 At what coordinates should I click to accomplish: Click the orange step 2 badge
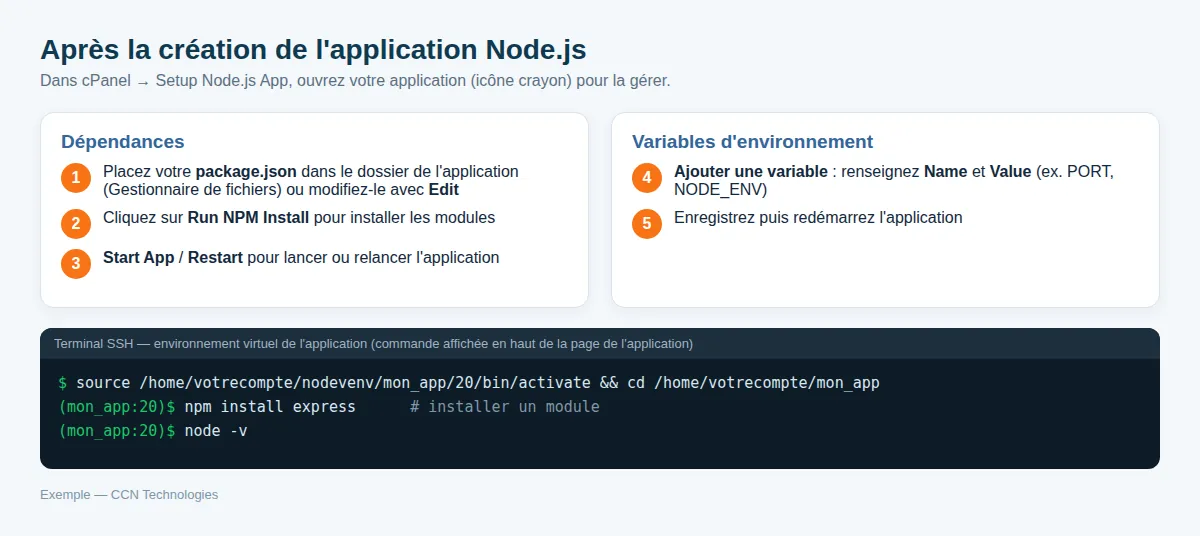[76, 223]
